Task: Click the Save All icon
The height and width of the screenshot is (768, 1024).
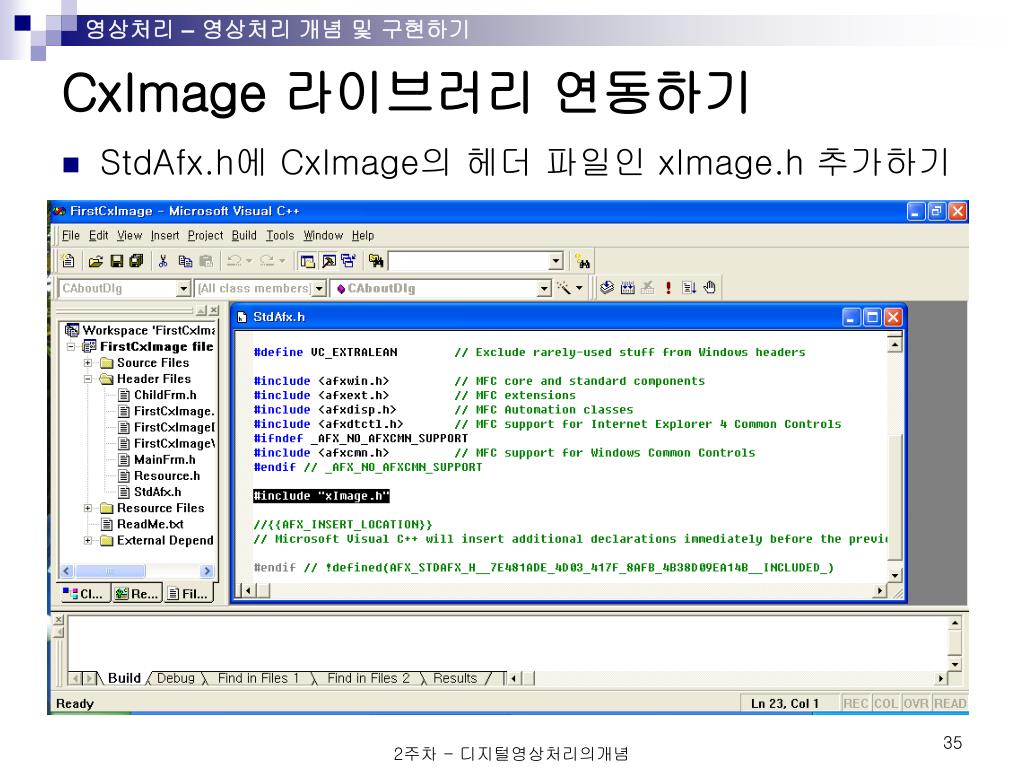Action: 136,261
